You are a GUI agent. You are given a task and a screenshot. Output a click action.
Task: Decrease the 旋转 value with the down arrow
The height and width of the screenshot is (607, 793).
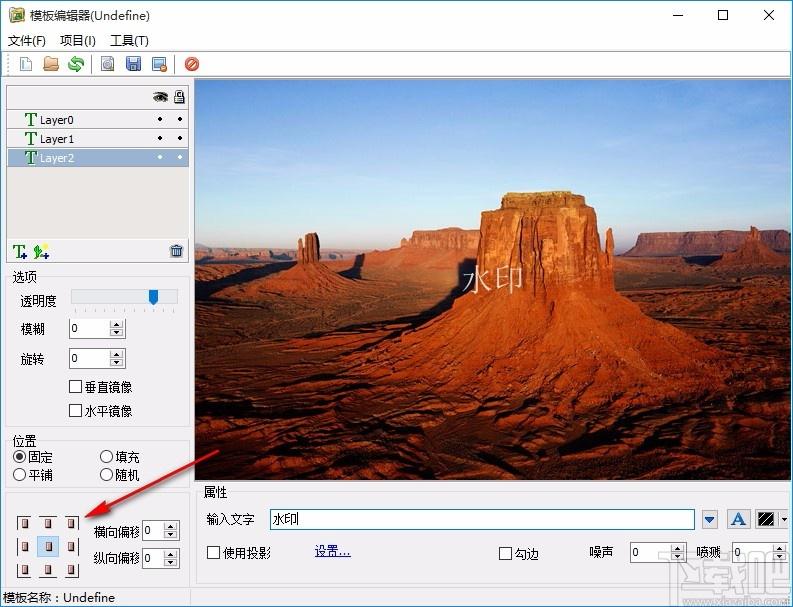coord(117,362)
